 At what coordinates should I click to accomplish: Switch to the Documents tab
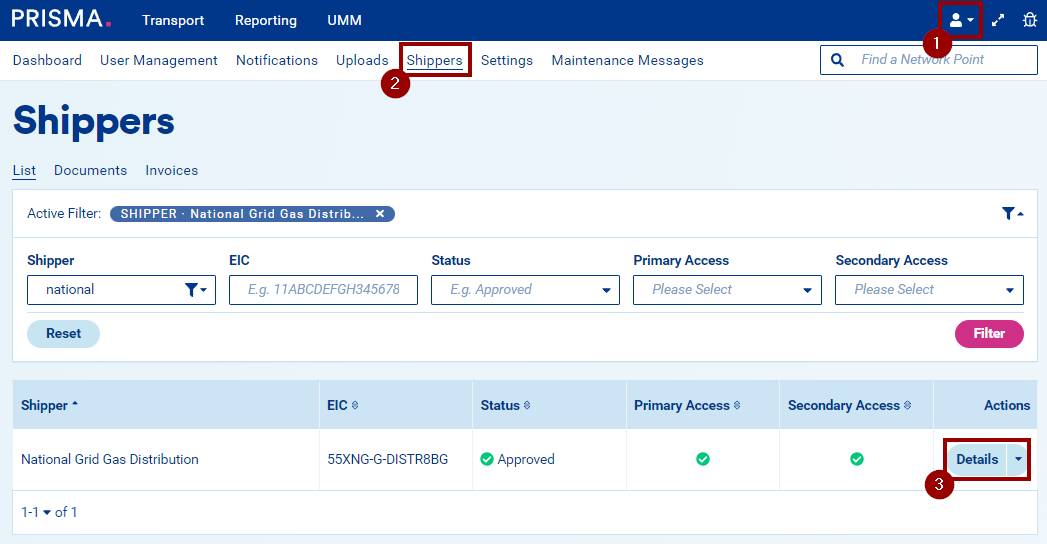pos(90,170)
